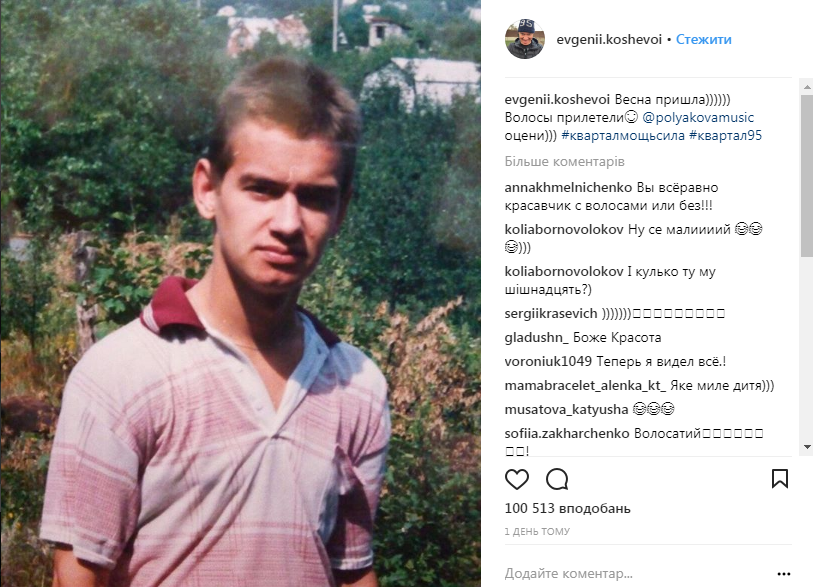
Task: Open #квартал95 hashtag
Action: (x=725, y=136)
